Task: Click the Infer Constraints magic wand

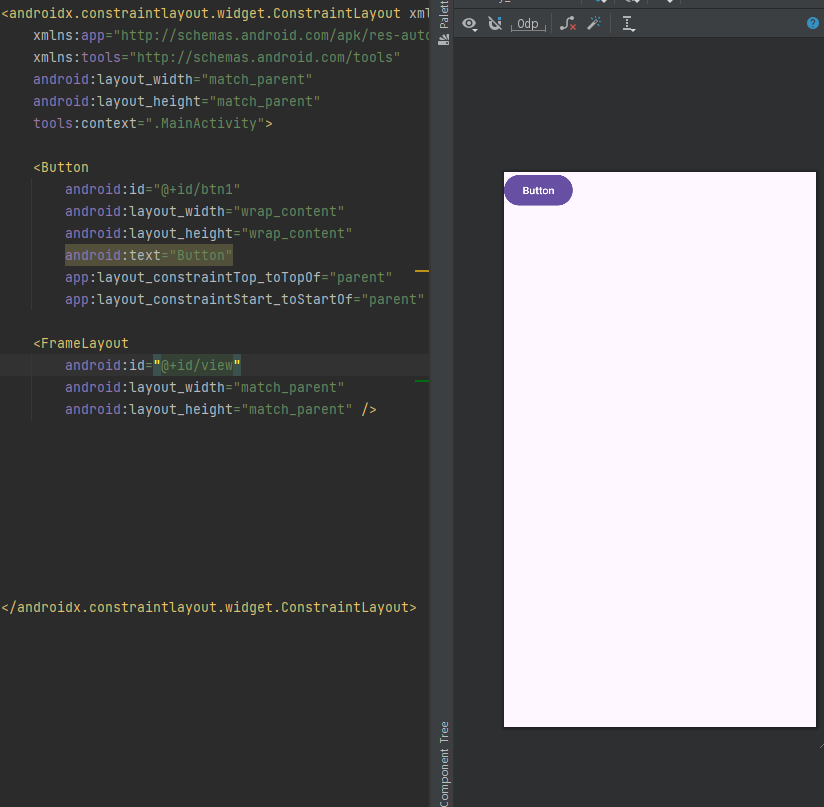Action: coord(594,23)
